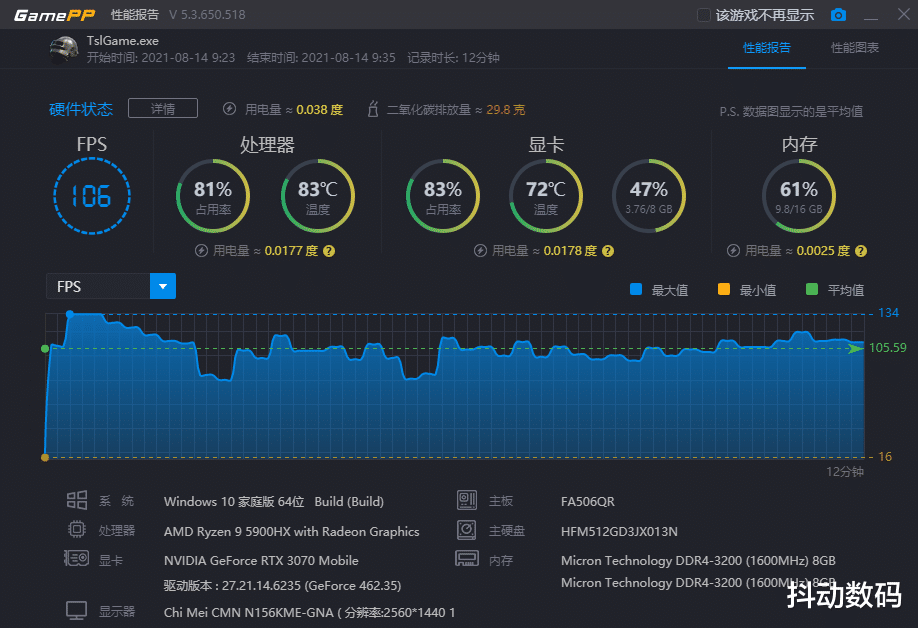Click the GPU power lightning icon
Viewport: 918px width, 628px height.
[480, 251]
